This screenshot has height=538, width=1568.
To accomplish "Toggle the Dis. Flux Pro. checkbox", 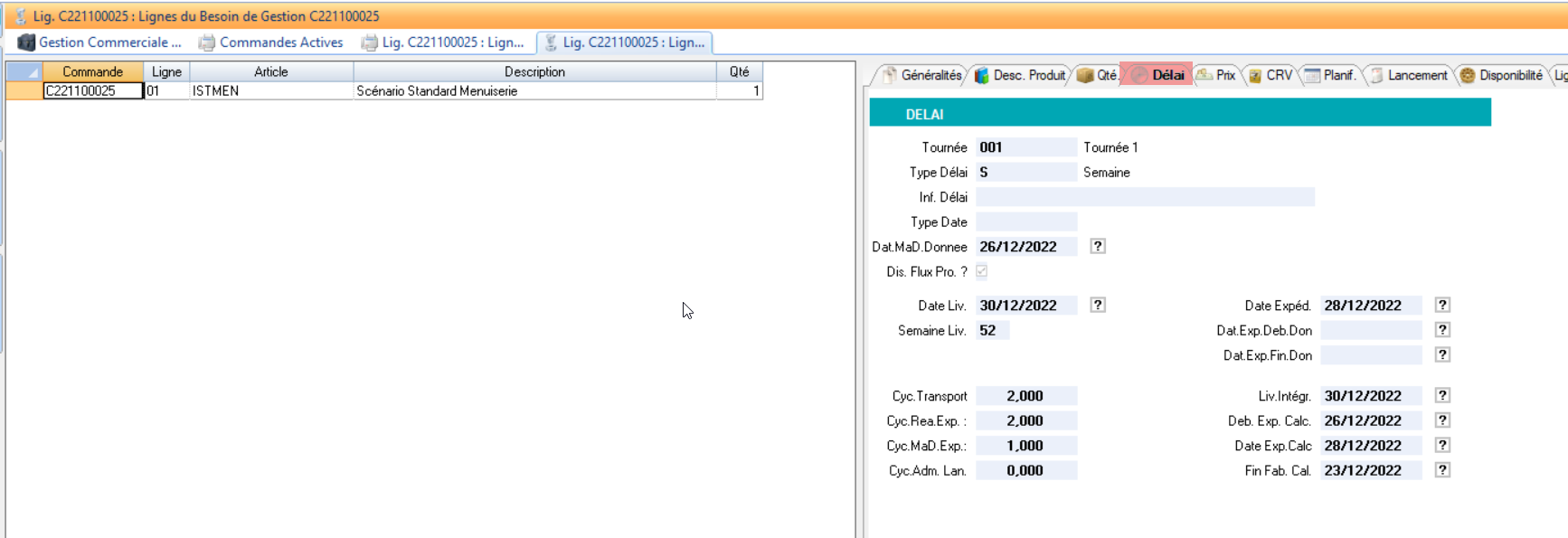I will coord(981,271).
